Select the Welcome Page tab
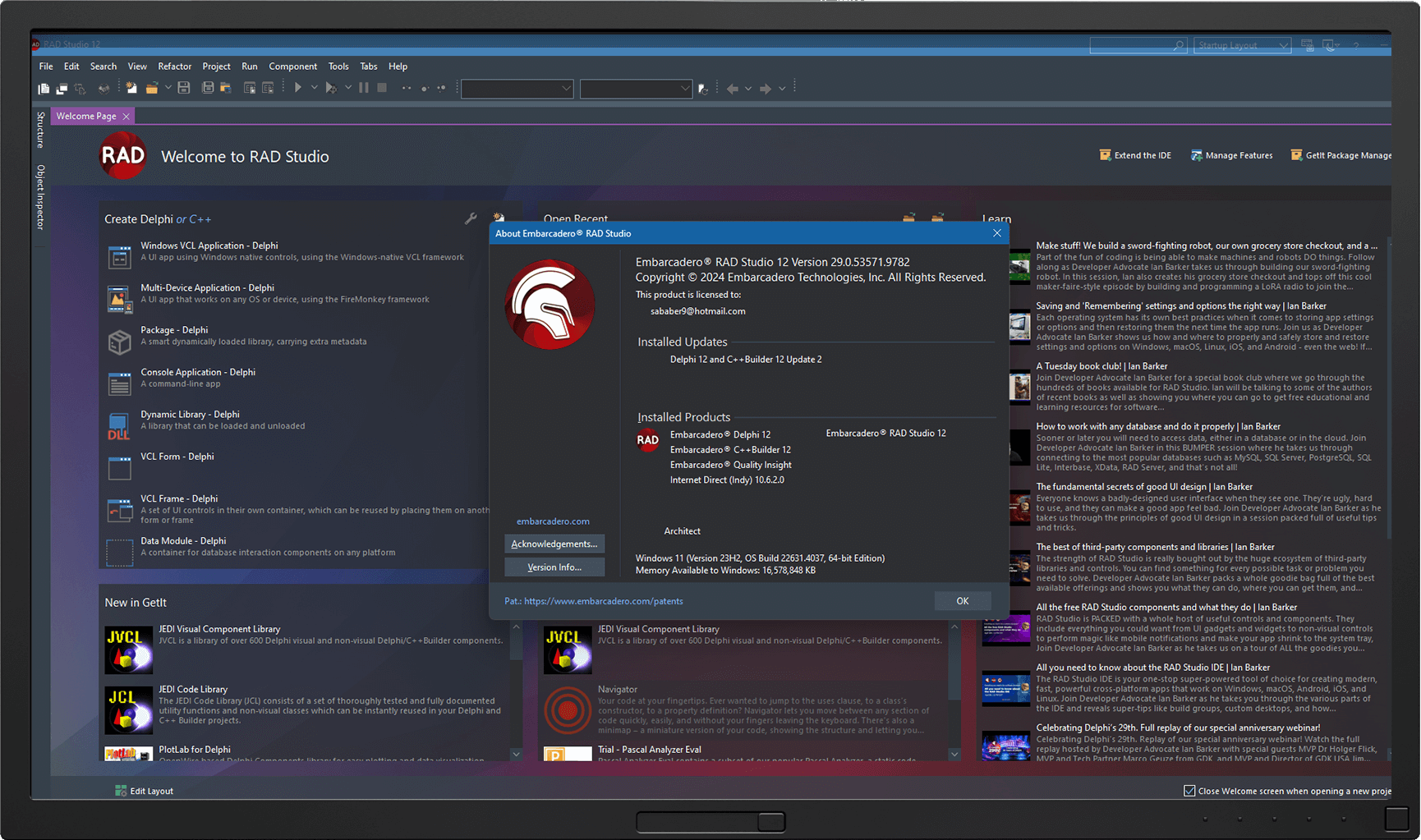 click(86, 116)
